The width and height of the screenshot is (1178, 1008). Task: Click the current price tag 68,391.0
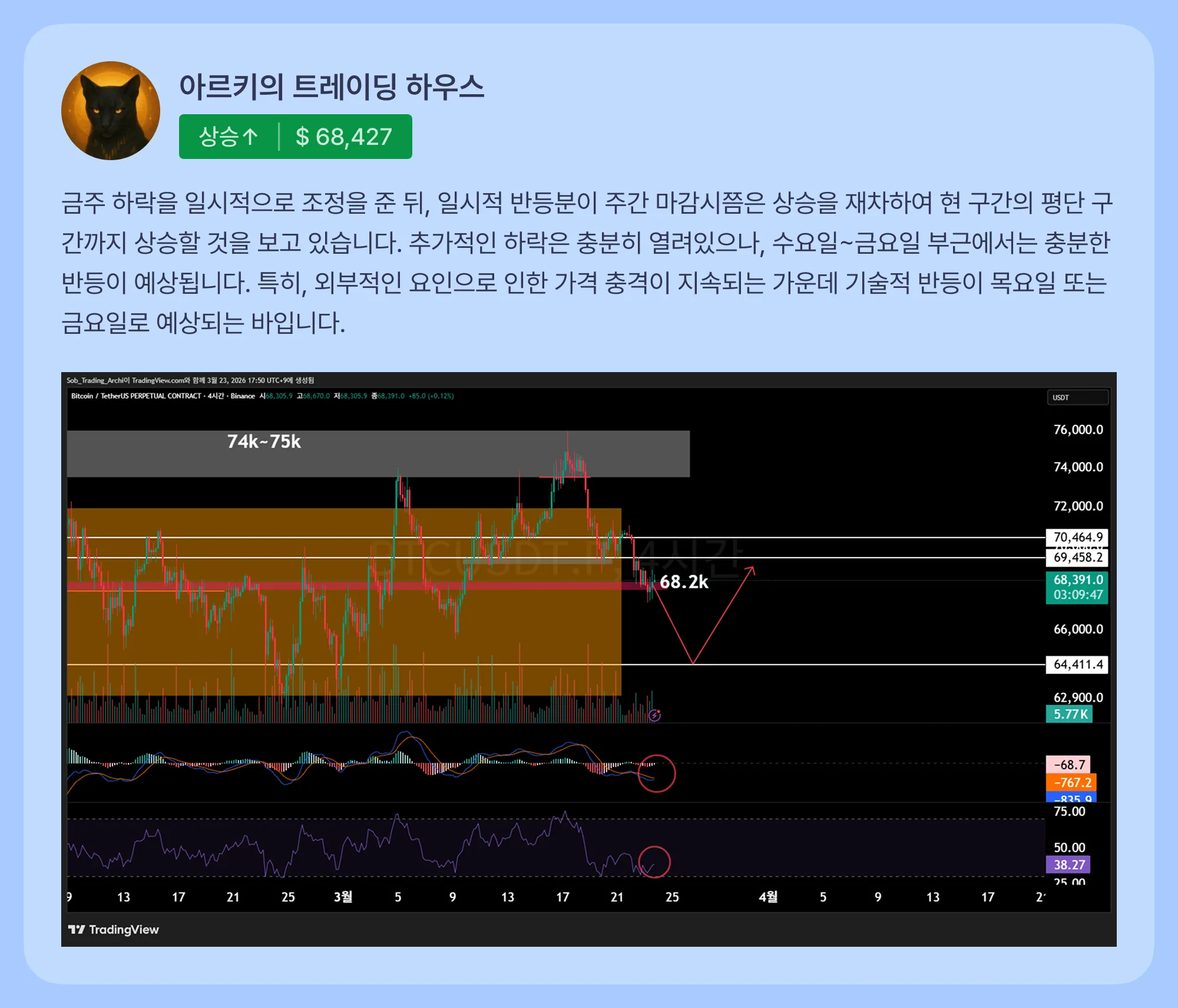tap(1077, 587)
